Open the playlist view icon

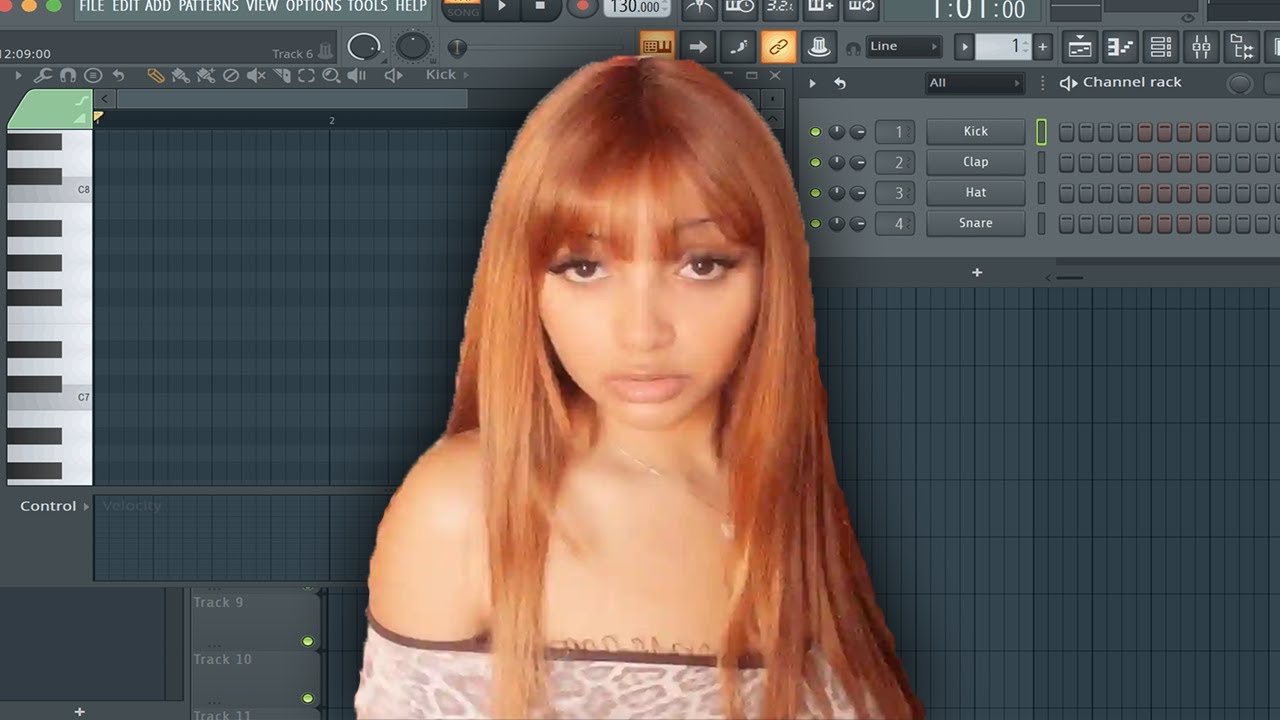[x=1080, y=47]
